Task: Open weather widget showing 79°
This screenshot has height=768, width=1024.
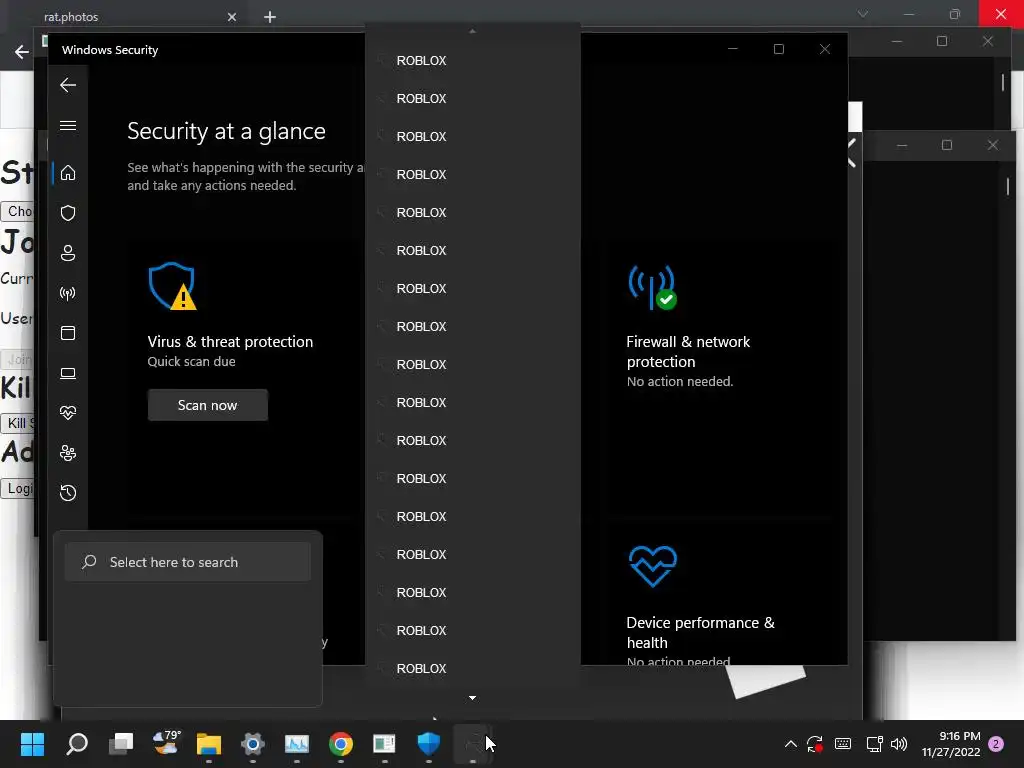Action: (x=166, y=743)
